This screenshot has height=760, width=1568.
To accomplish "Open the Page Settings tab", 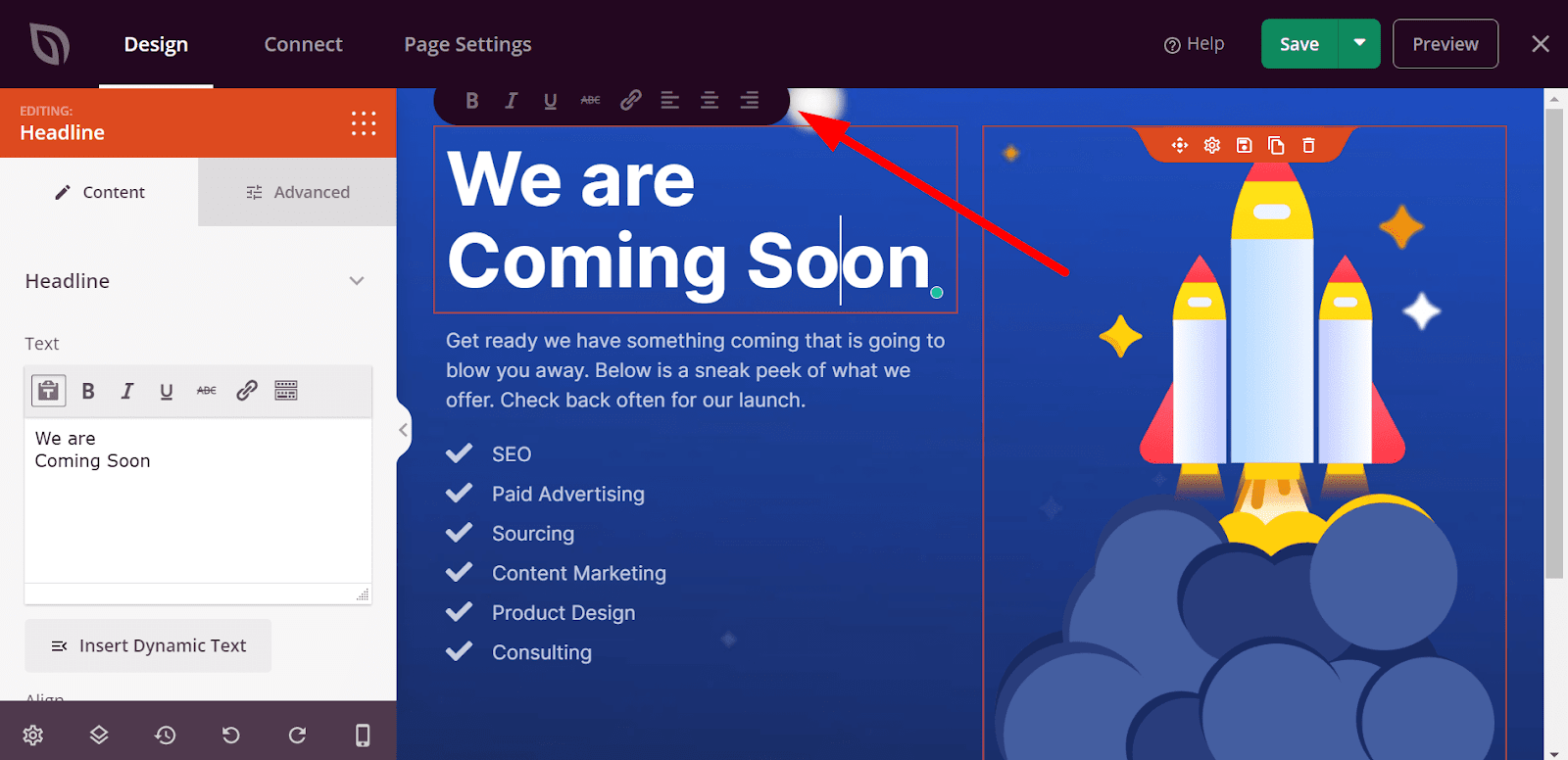I will (467, 44).
